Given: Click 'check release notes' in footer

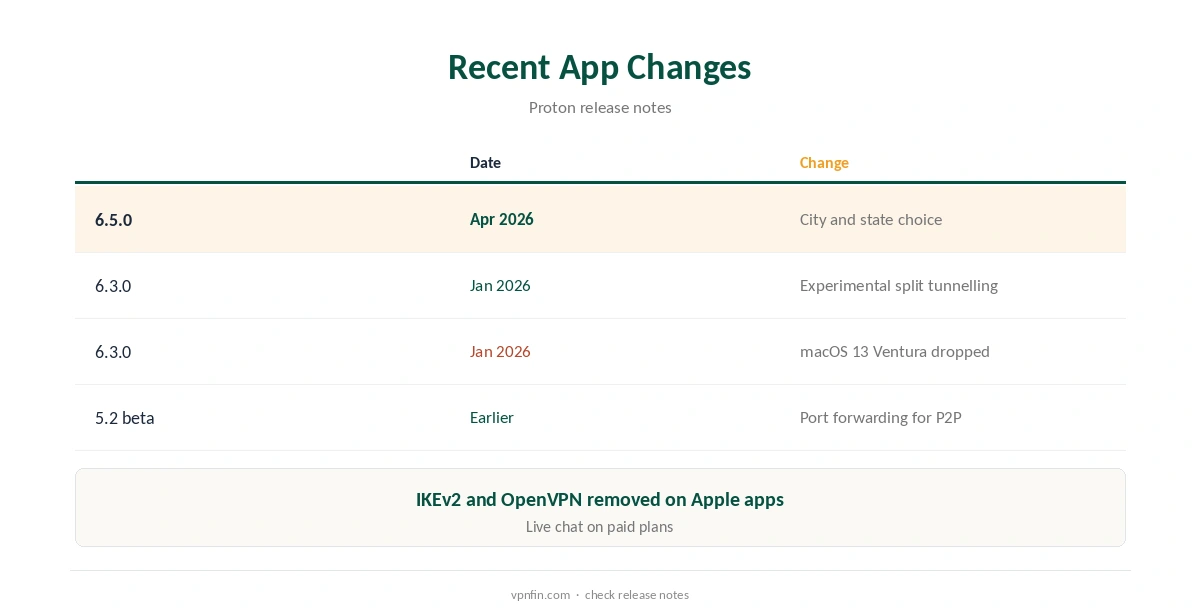Looking at the screenshot, I should (637, 594).
